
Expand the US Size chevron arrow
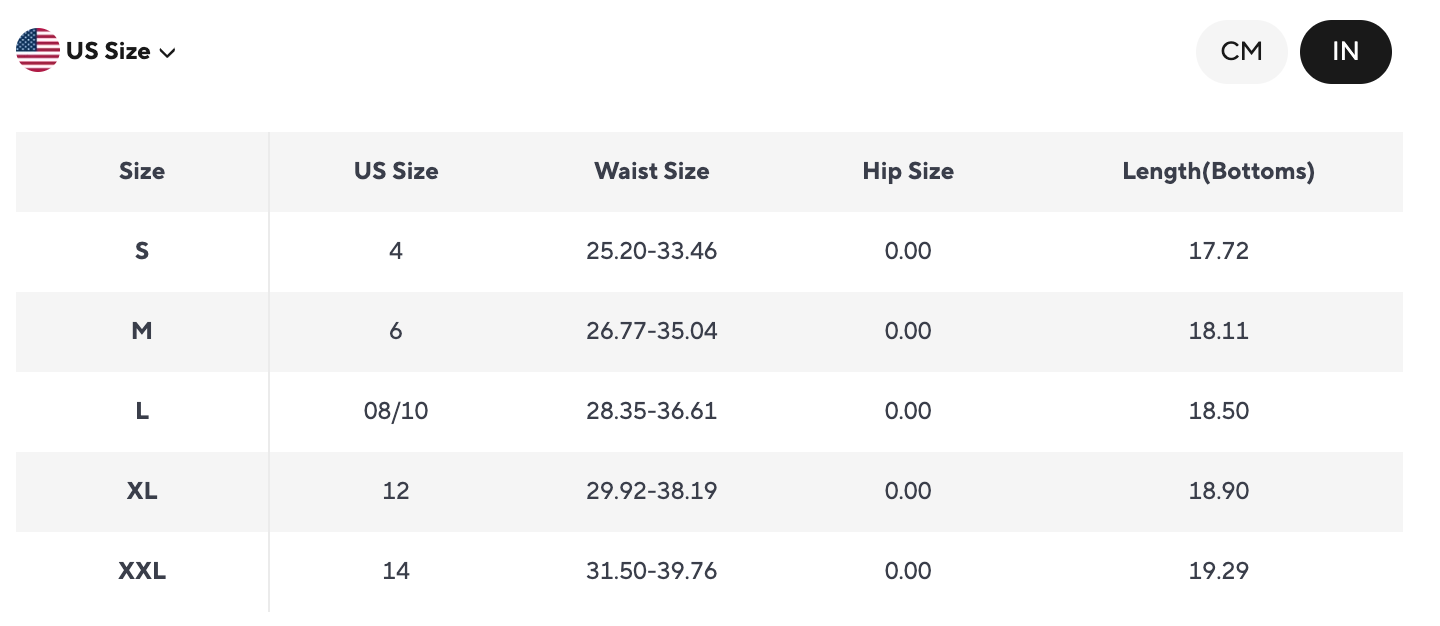[168, 52]
